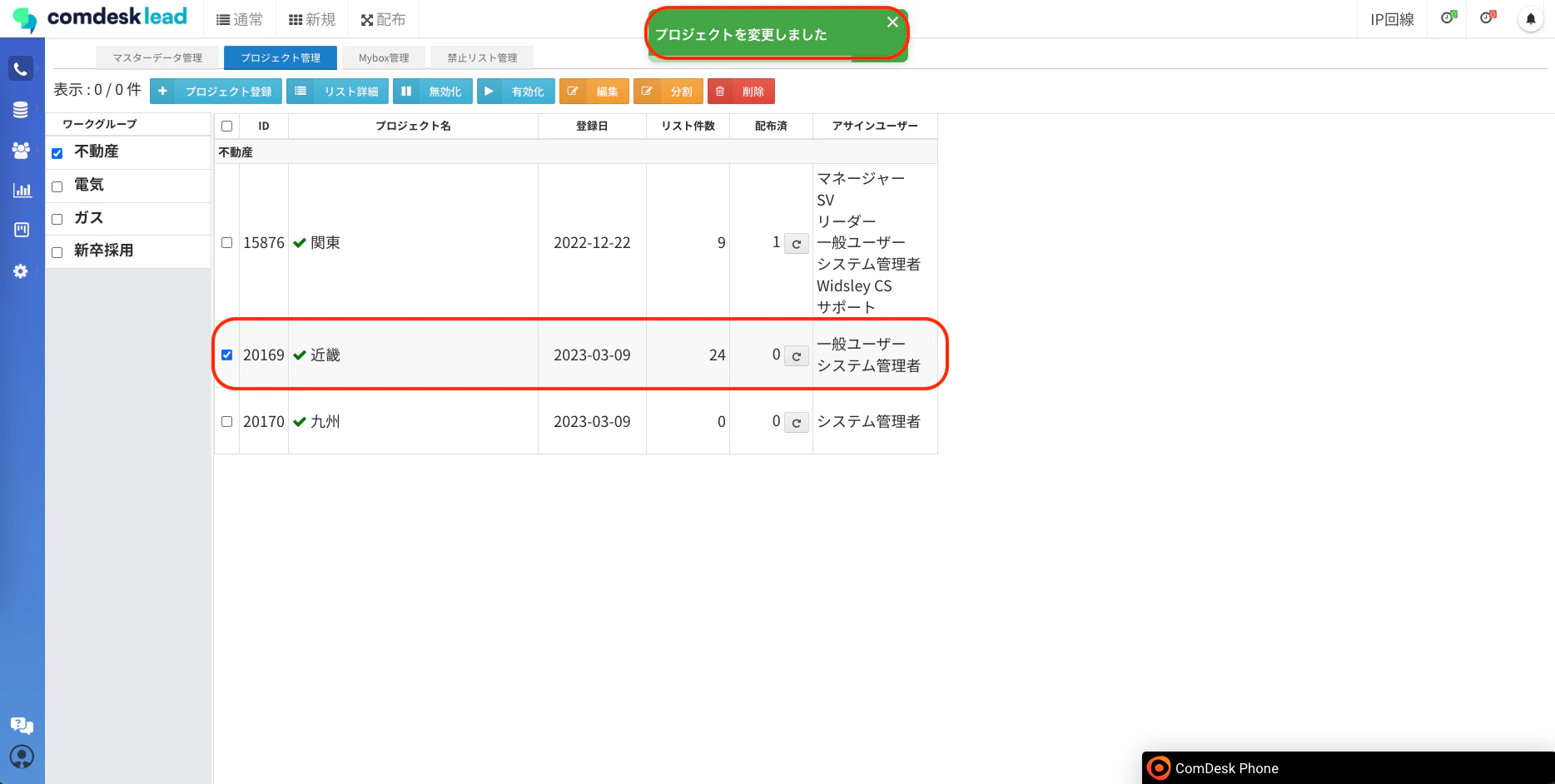This screenshot has height=784, width=1555.
Task: Click the refresh icon in the 関東 row
Action: 797,244
